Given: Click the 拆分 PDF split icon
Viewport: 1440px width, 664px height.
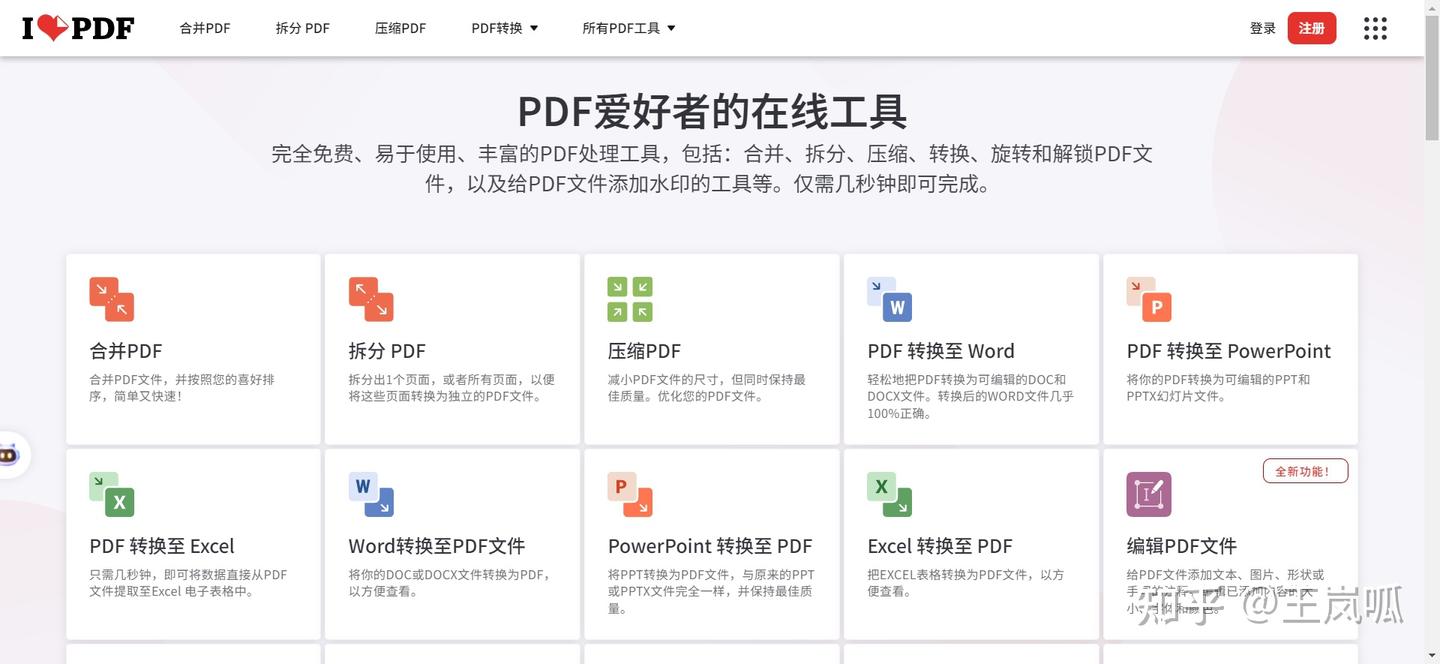Looking at the screenshot, I should tap(371, 299).
